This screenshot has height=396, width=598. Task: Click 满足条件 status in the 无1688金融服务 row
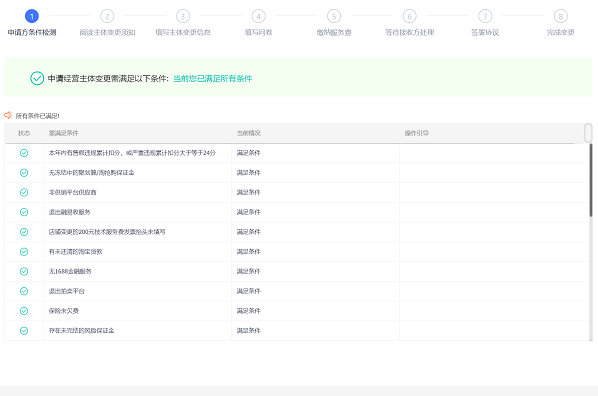tap(249, 271)
